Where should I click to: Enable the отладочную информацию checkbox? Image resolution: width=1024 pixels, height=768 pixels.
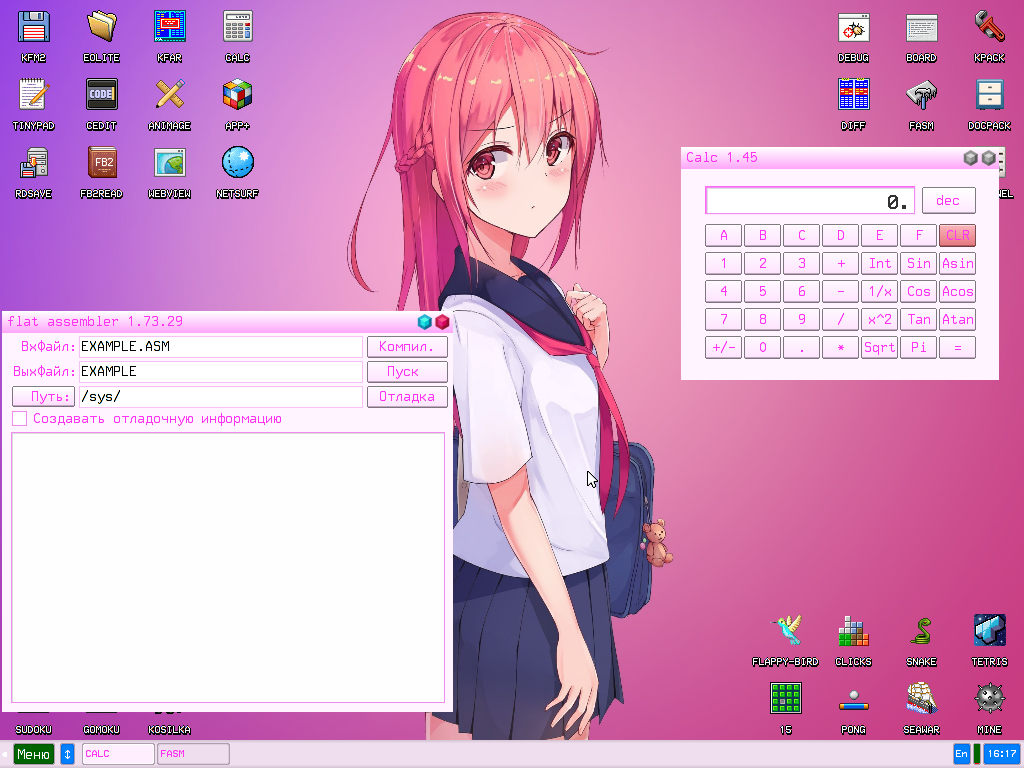(x=19, y=418)
